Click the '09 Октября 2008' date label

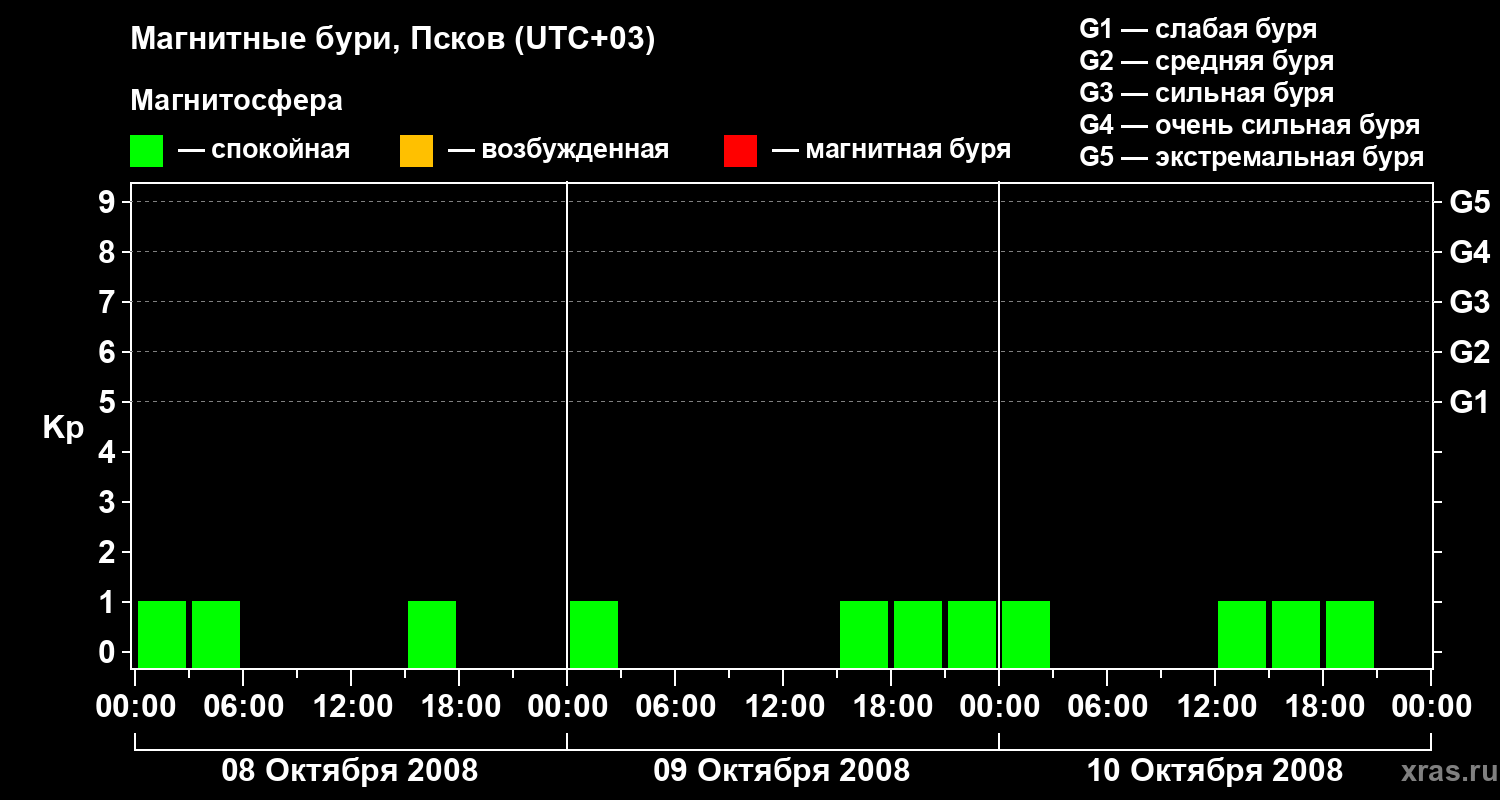tap(782, 771)
